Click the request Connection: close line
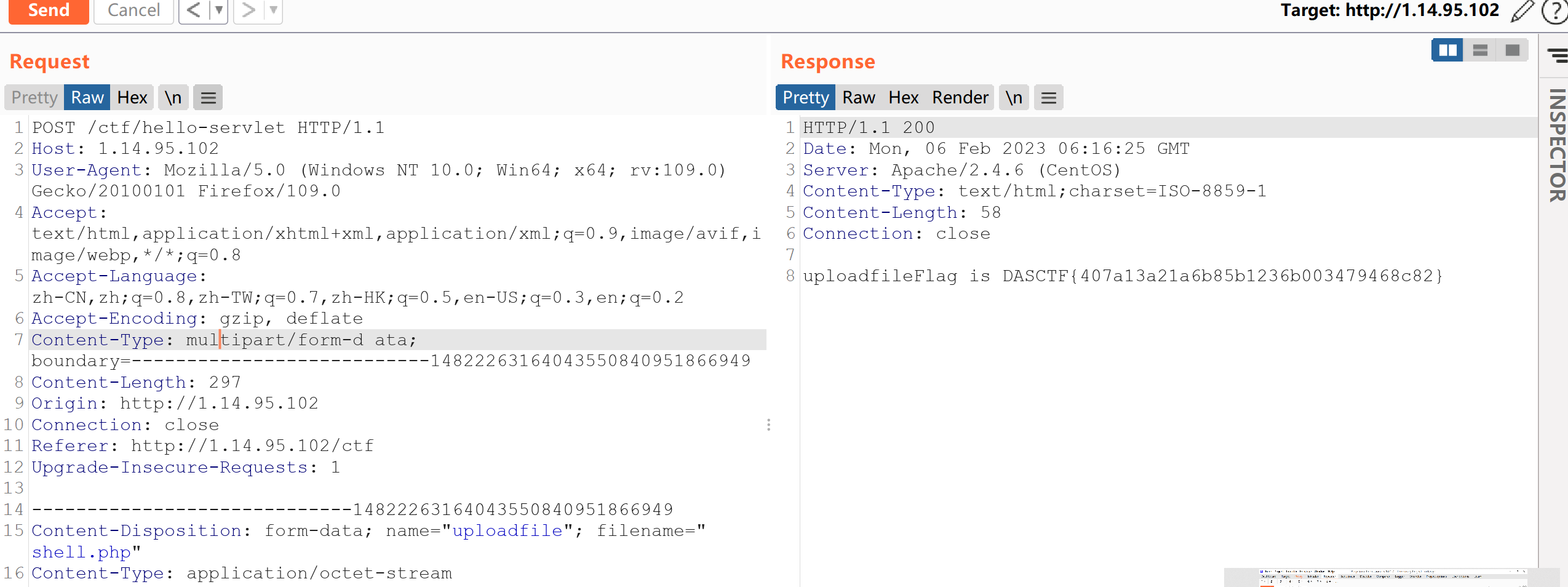Viewport: 1568px width, 587px height. pos(125,425)
